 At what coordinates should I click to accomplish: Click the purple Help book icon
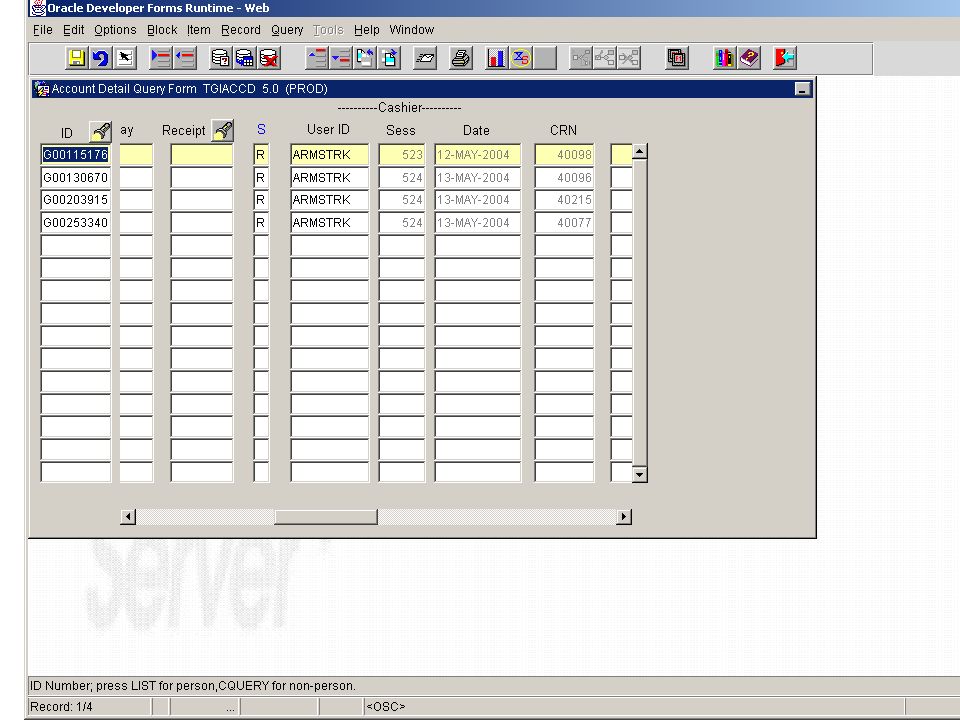pos(749,58)
